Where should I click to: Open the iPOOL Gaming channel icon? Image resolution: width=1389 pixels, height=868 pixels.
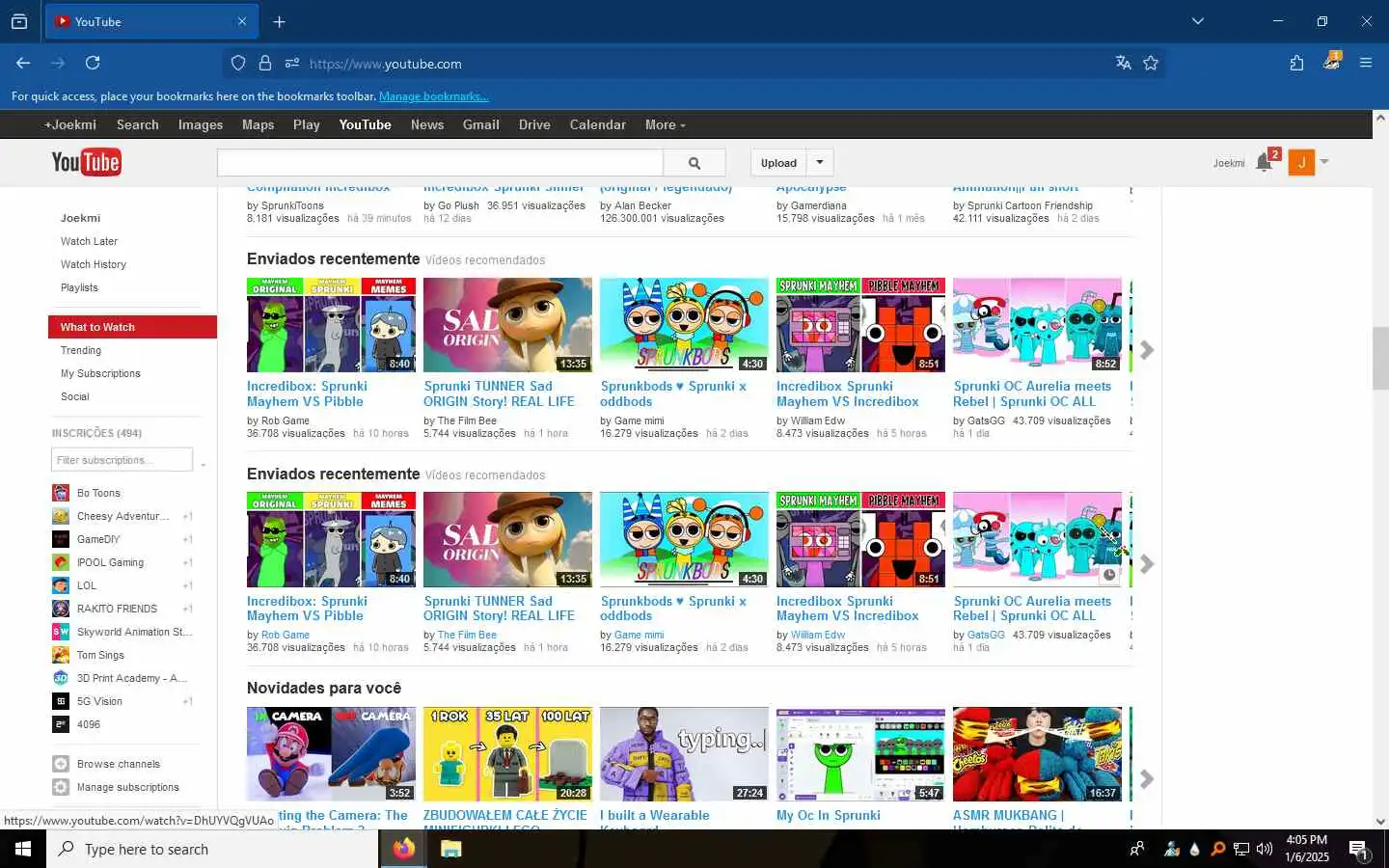(x=61, y=562)
